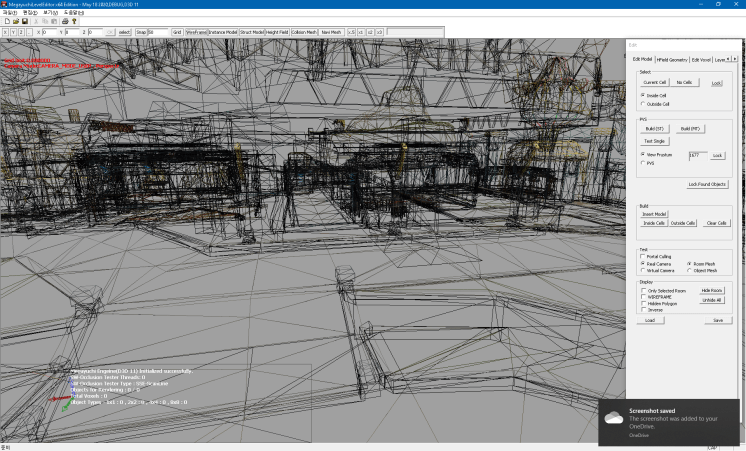Click the Snap value input field
The height and width of the screenshot is (451, 746).
(x=158, y=32)
